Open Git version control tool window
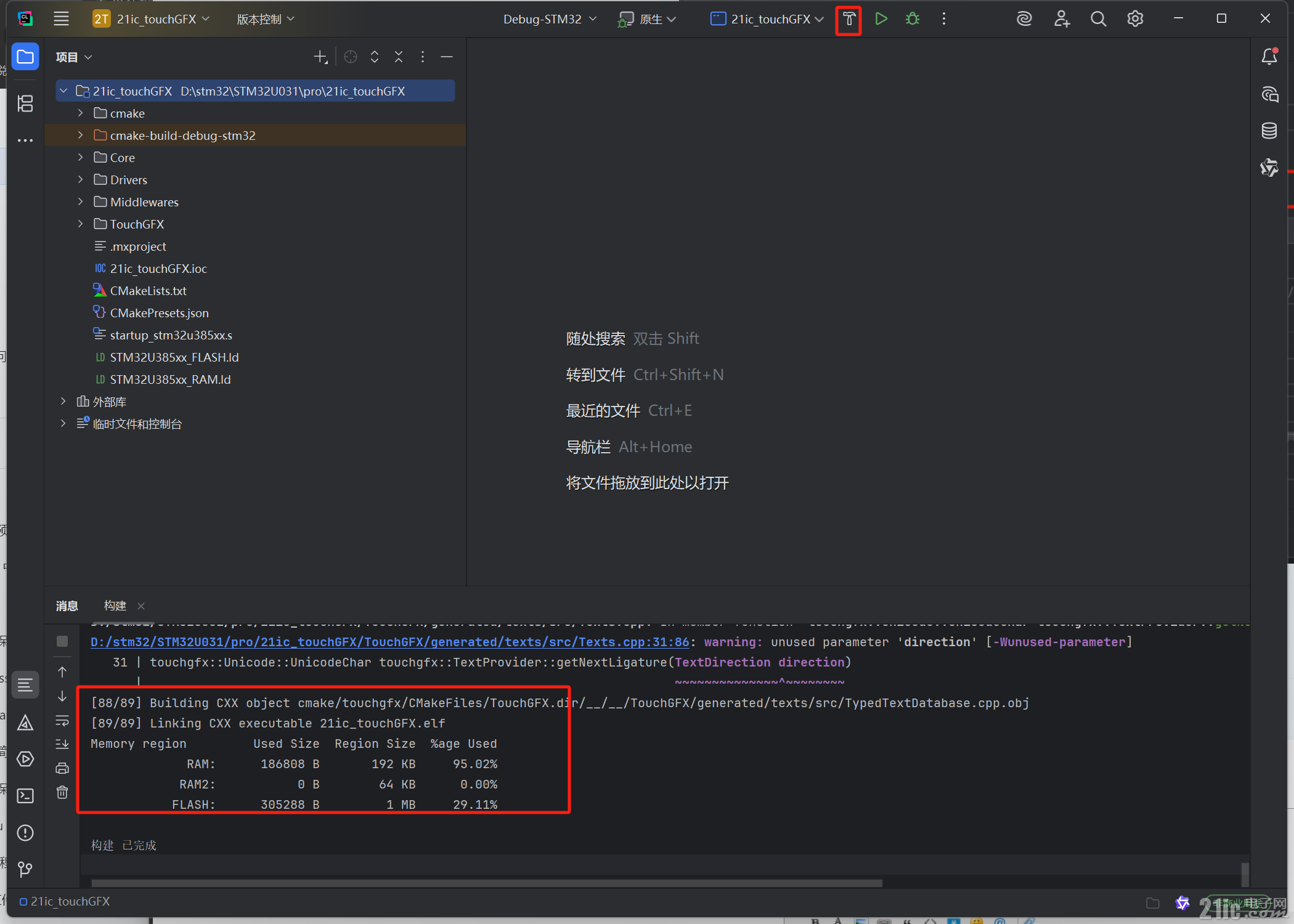The height and width of the screenshot is (924, 1294). [x=25, y=869]
